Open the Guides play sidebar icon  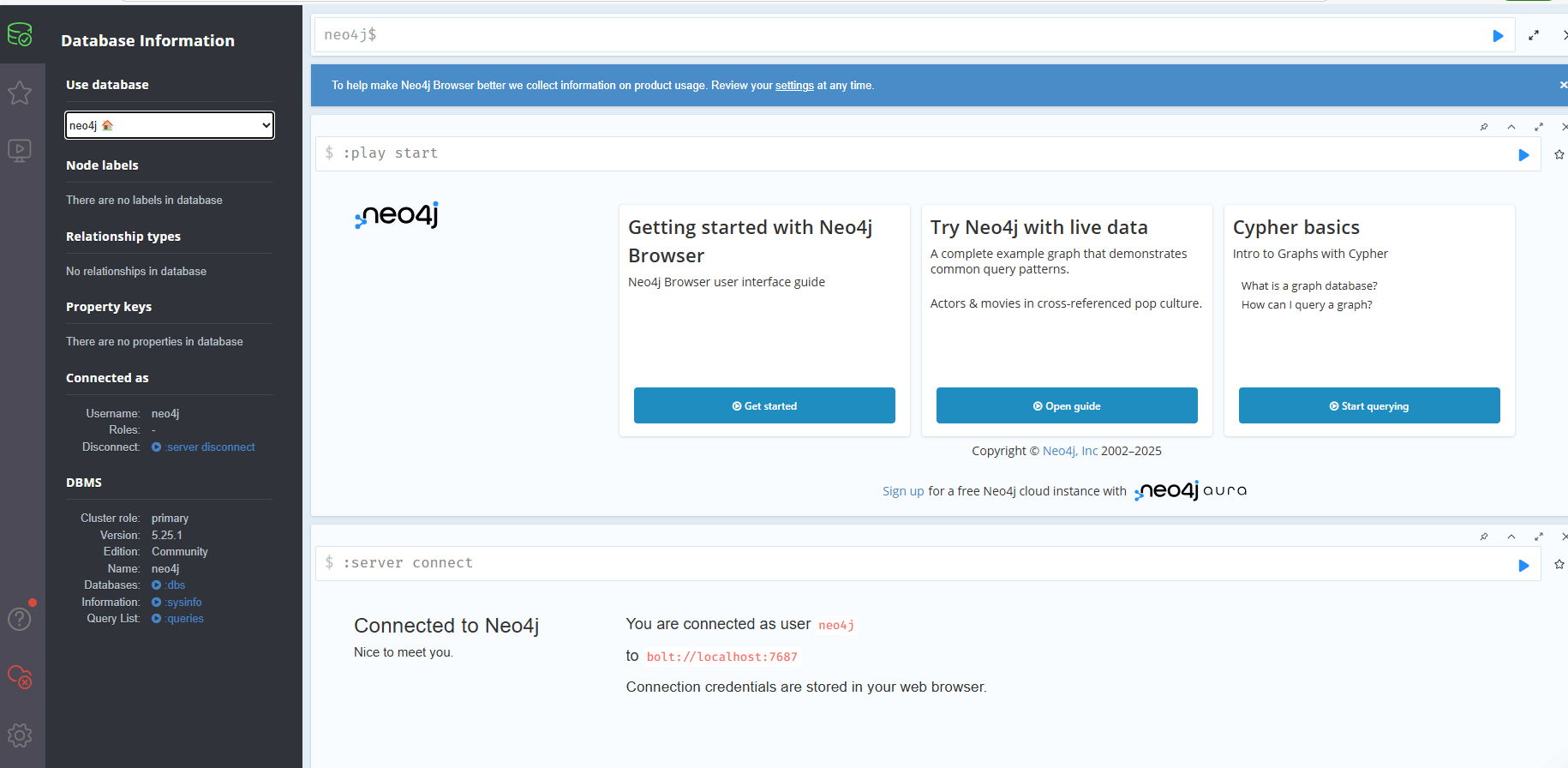point(20,151)
